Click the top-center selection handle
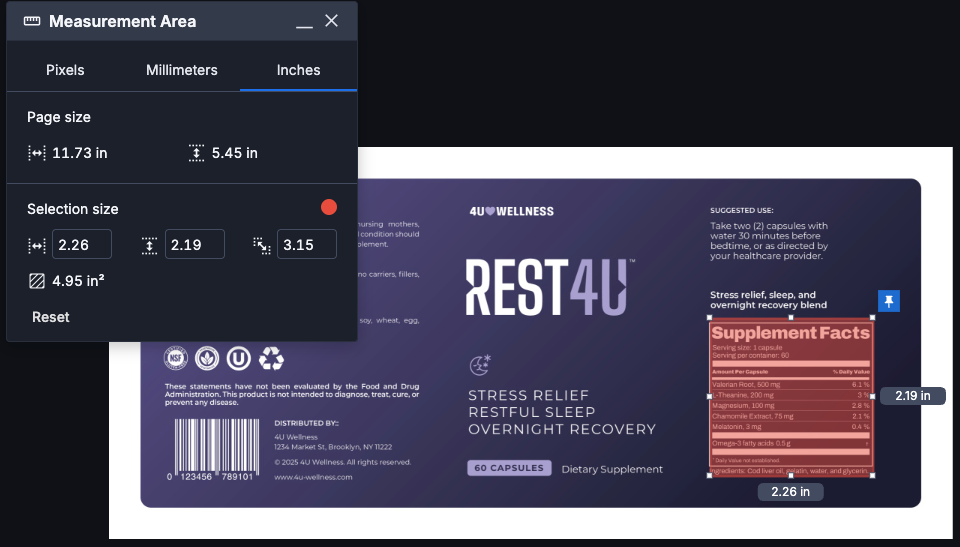 (x=791, y=317)
